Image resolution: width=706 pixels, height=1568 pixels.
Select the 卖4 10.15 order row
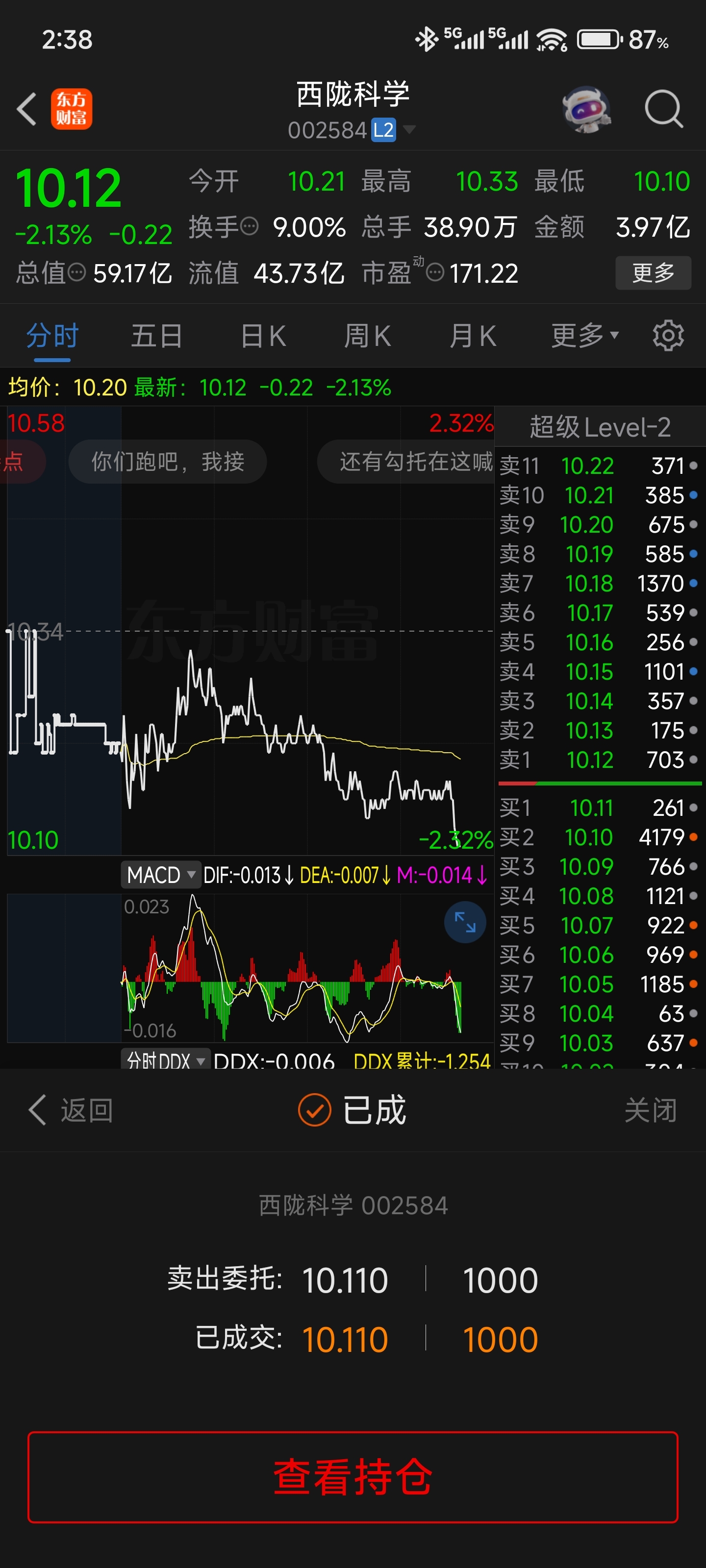[600, 672]
